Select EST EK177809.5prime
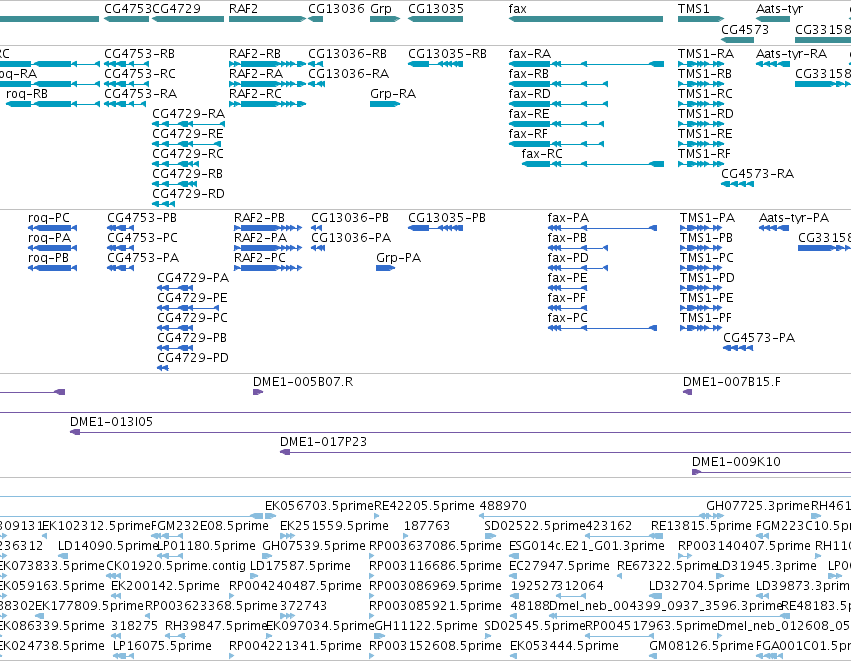This screenshot has width=851, height=661. [x=90, y=606]
